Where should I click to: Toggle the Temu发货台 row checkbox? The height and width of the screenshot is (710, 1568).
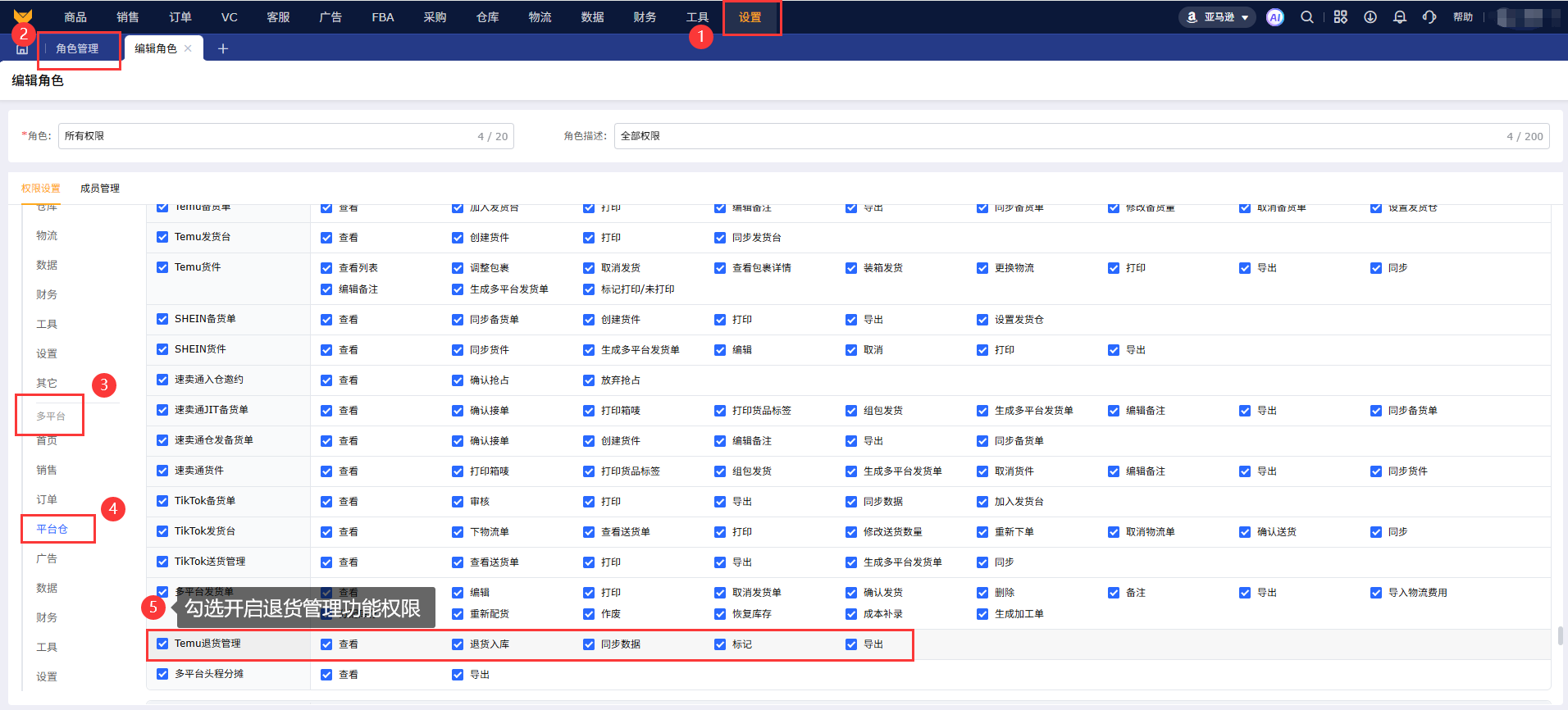point(162,237)
